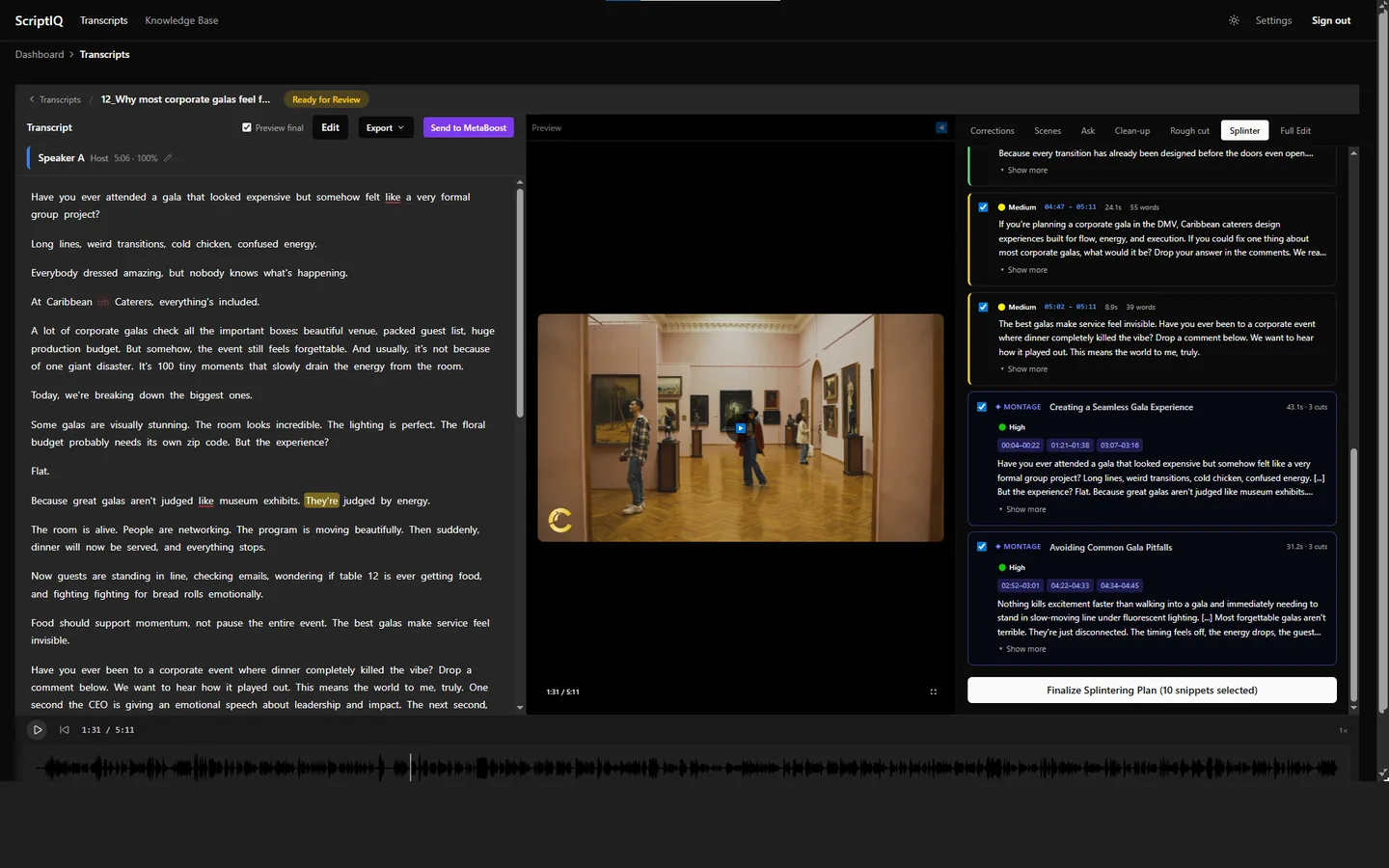The image size is (1389, 868).
Task: Skip back to the start of audio
Action: pos(65,730)
